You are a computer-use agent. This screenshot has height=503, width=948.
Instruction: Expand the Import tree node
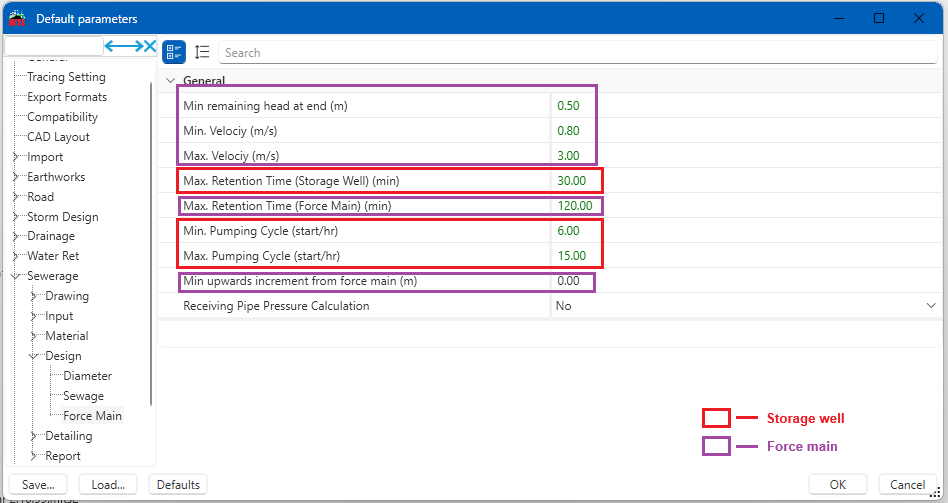tap(16, 157)
